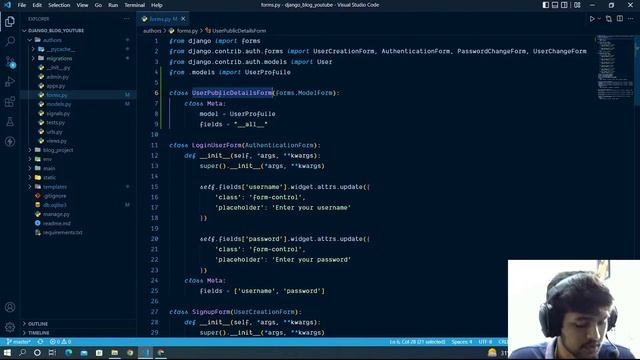This screenshot has height=360, width=640.
Task: Expand the env folder
Action: point(47,159)
